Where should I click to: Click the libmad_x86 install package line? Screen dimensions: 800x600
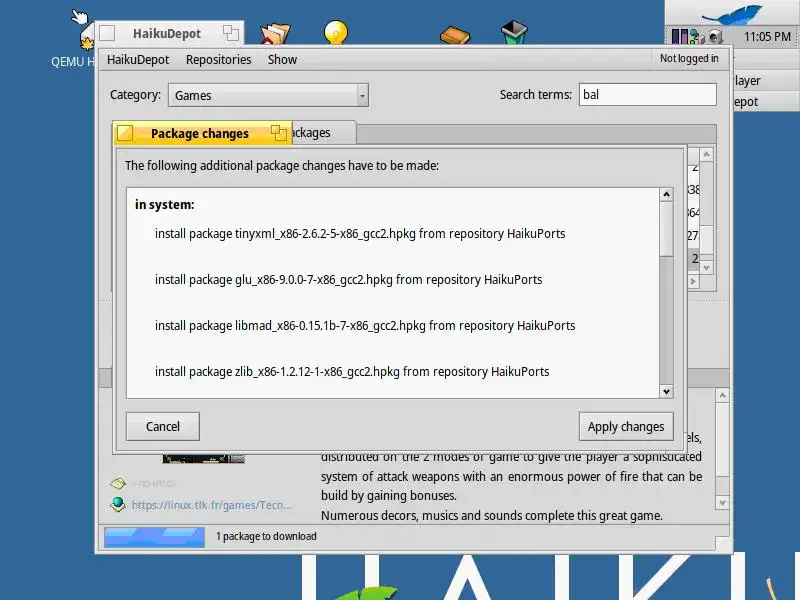(x=365, y=326)
